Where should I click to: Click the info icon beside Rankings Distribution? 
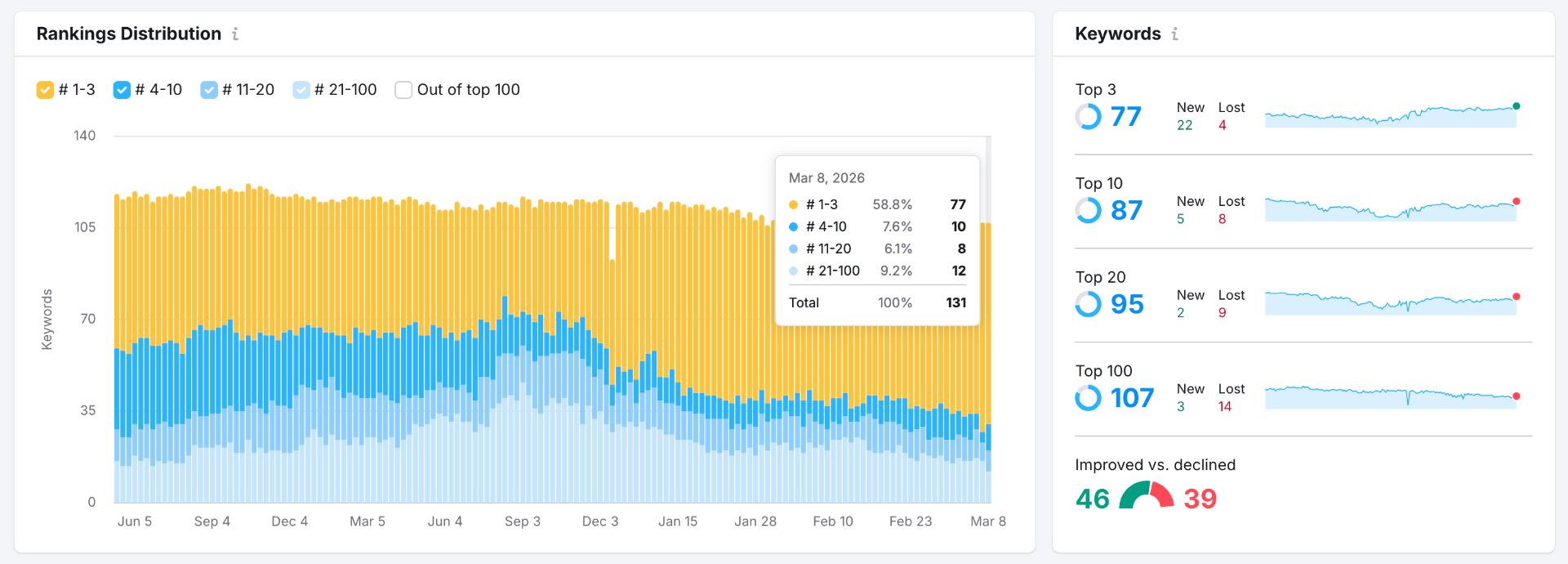click(x=235, y=34)
